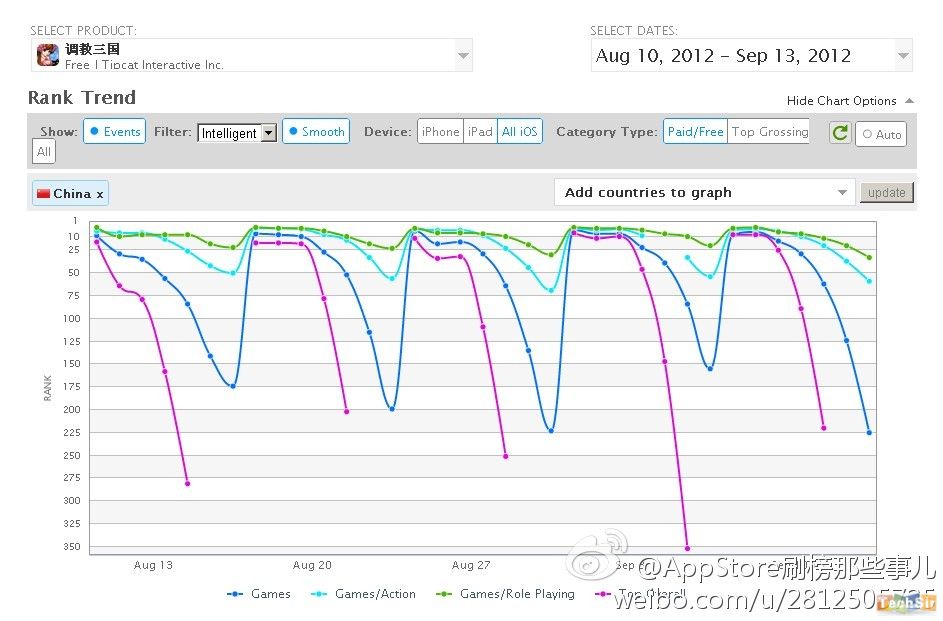Viewport: 943px width, 621px height.
Task: Click the Rank Trend heading
Action: [x=82, y=97]
